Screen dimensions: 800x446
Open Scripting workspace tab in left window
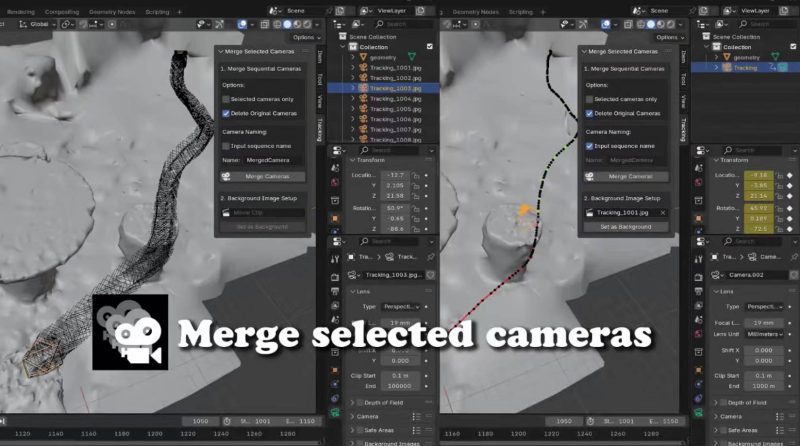pos(157,12)
